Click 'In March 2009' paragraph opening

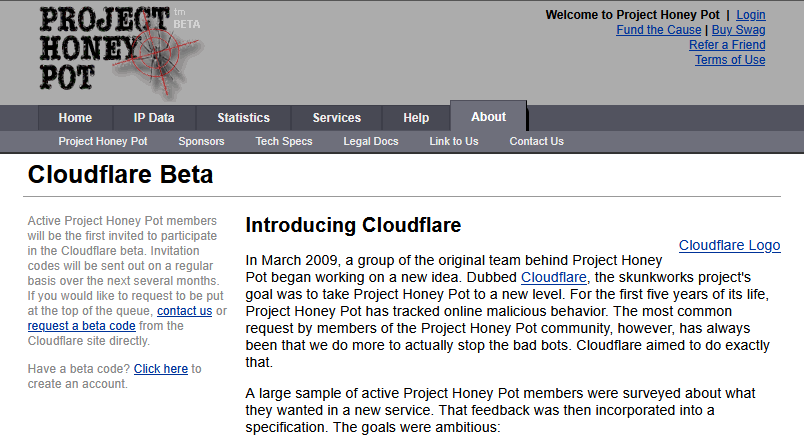coord(291,260)
